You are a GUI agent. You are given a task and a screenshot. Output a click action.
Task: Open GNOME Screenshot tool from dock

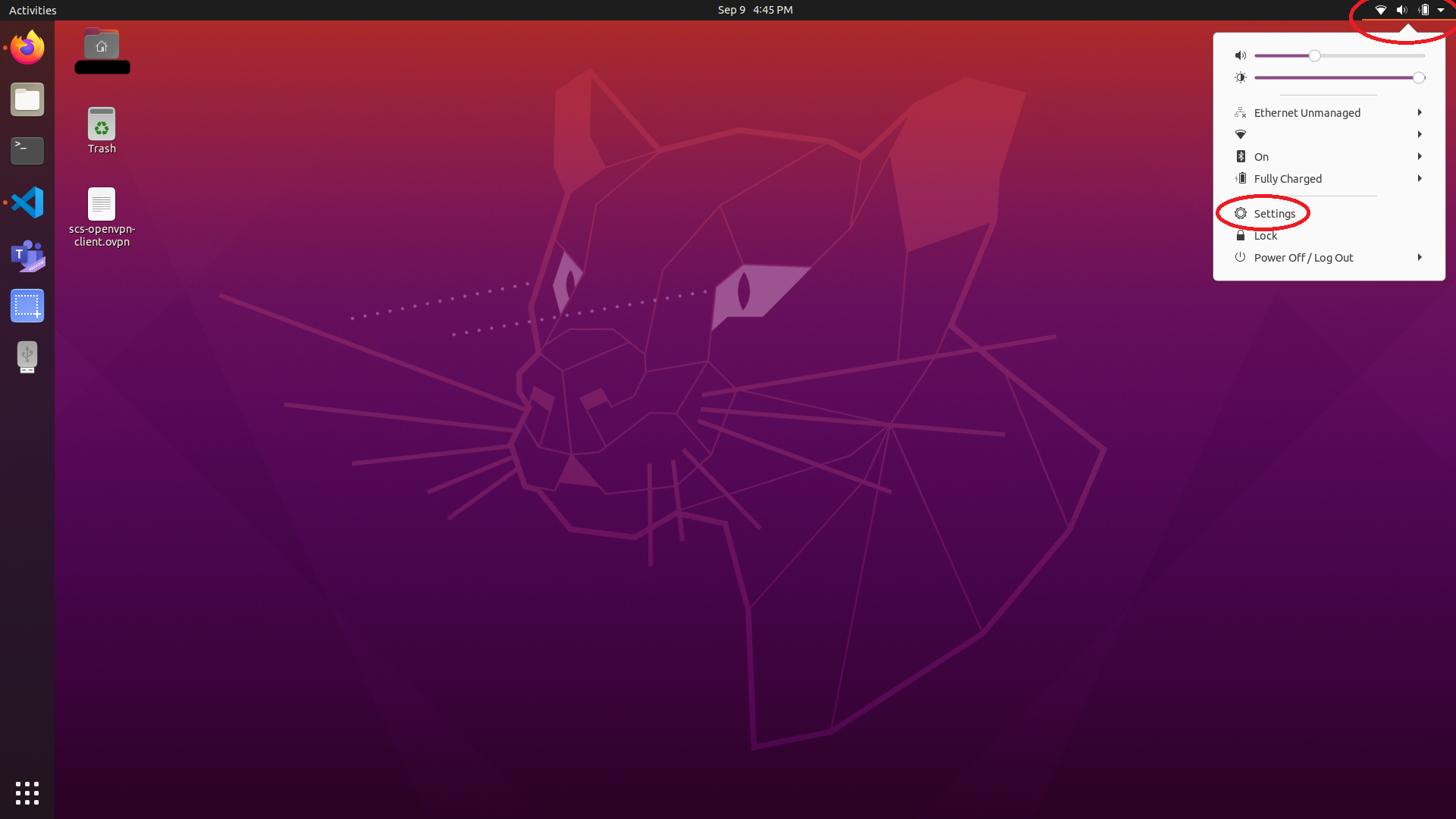pyautogui.click(x=27, y=305)
